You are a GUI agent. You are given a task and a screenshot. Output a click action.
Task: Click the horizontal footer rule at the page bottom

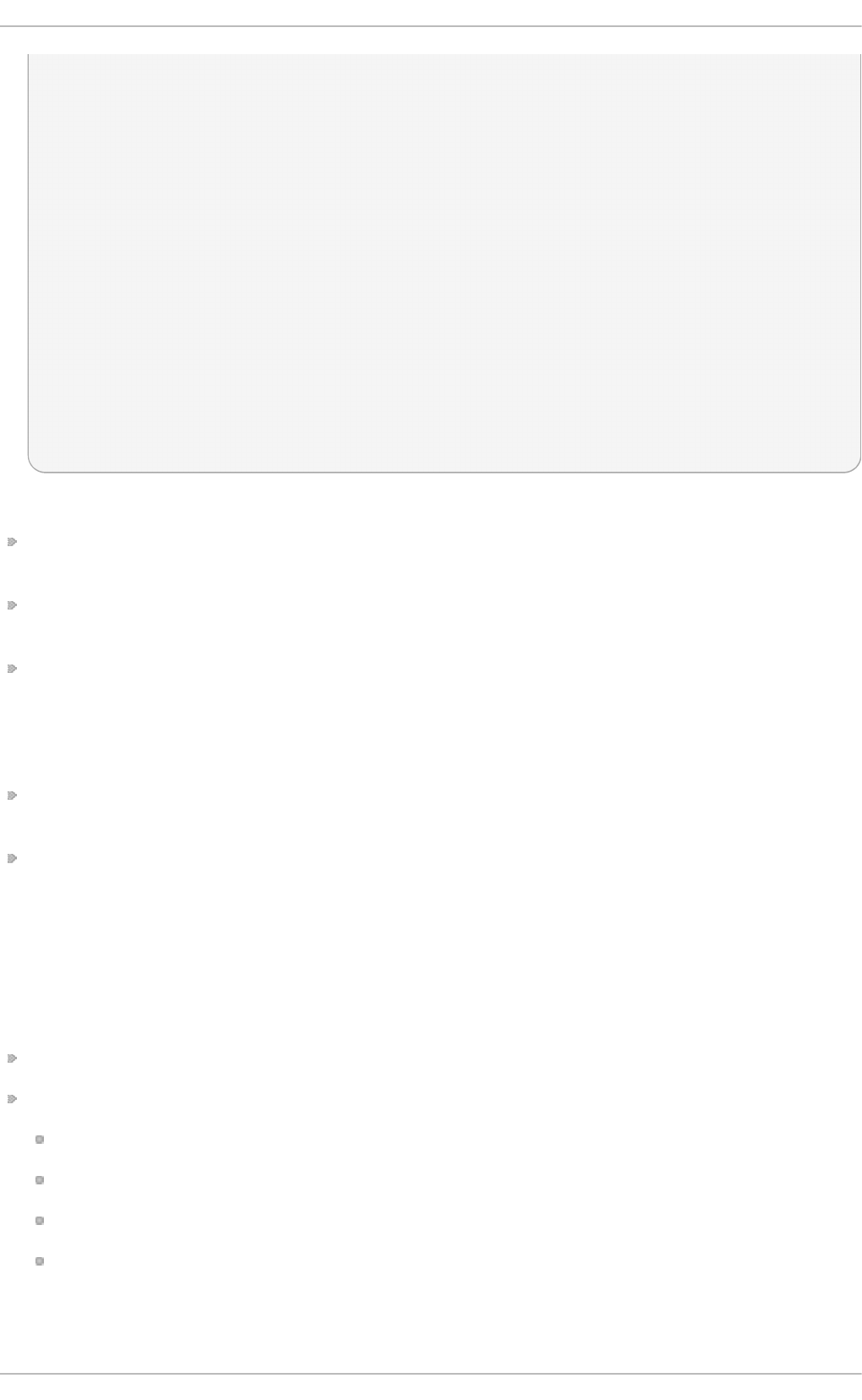coord(431,1374)
